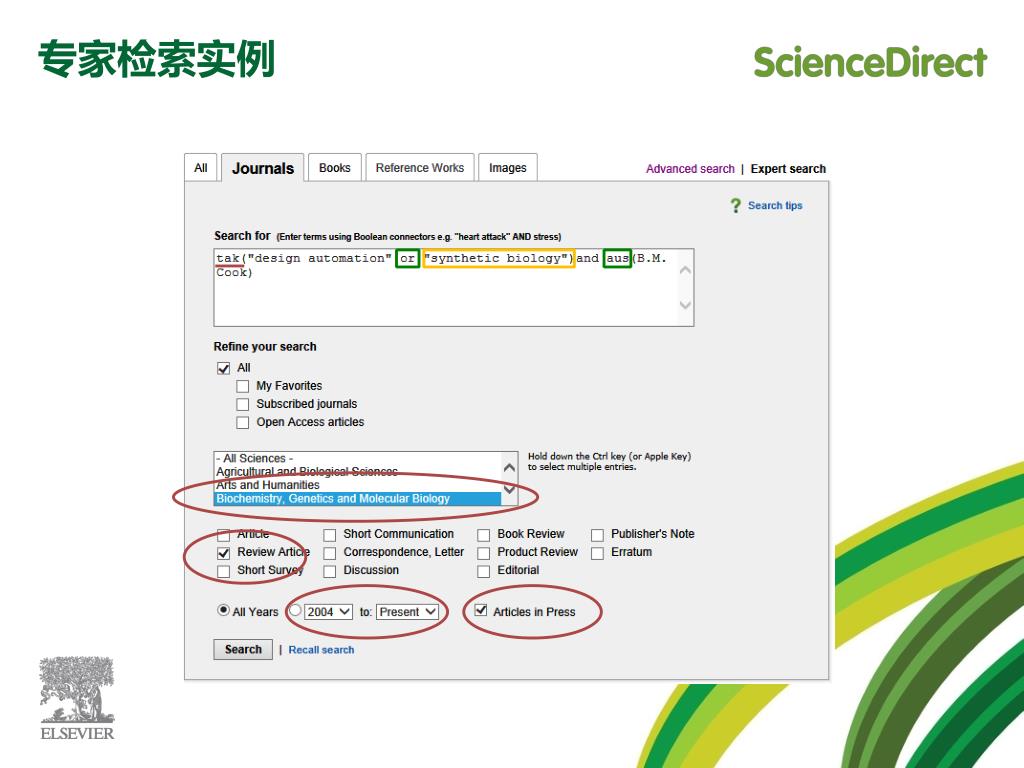Viewport: 1024px width, 768px height.
Task: Enable the Open Access articles checkbox
Action: [242, 423]
